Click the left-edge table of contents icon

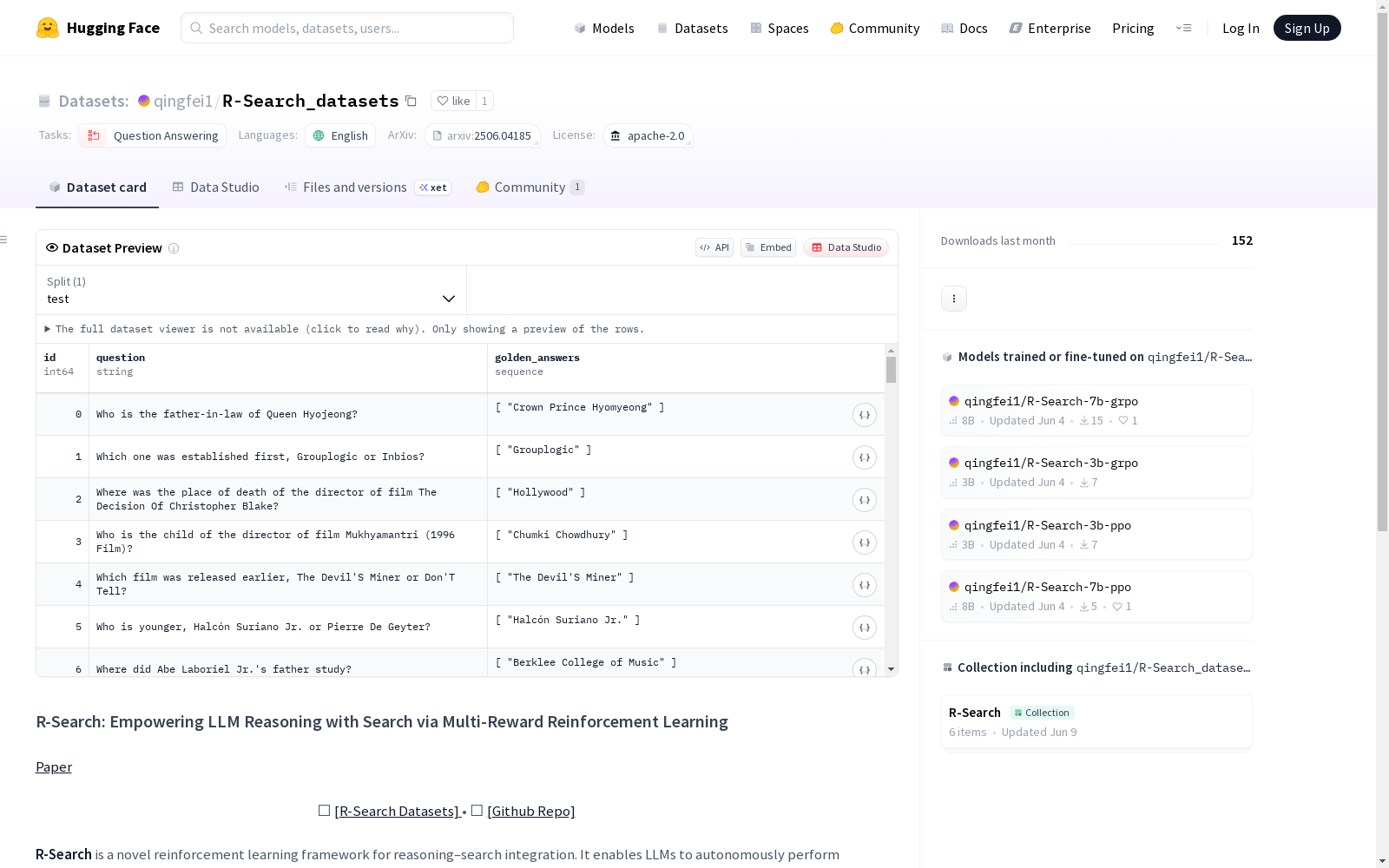click(x=4, y=240)
